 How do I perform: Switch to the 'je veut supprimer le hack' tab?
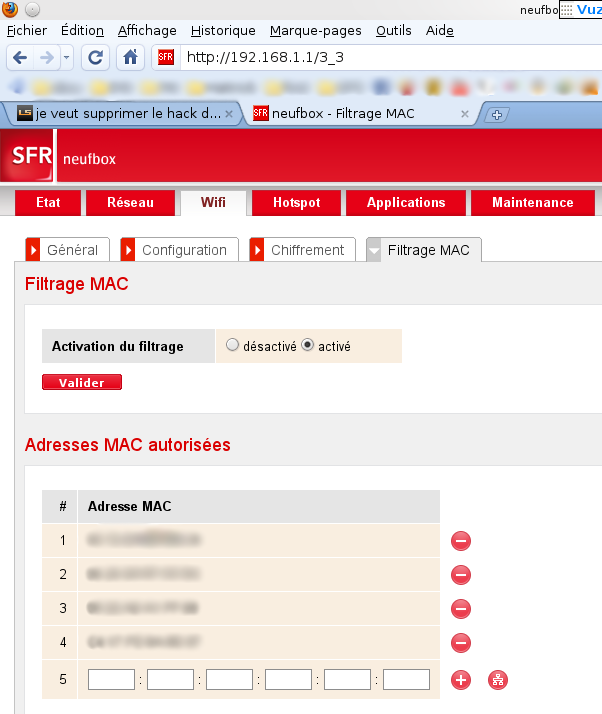pyautogui.click(x=121, y=114)
